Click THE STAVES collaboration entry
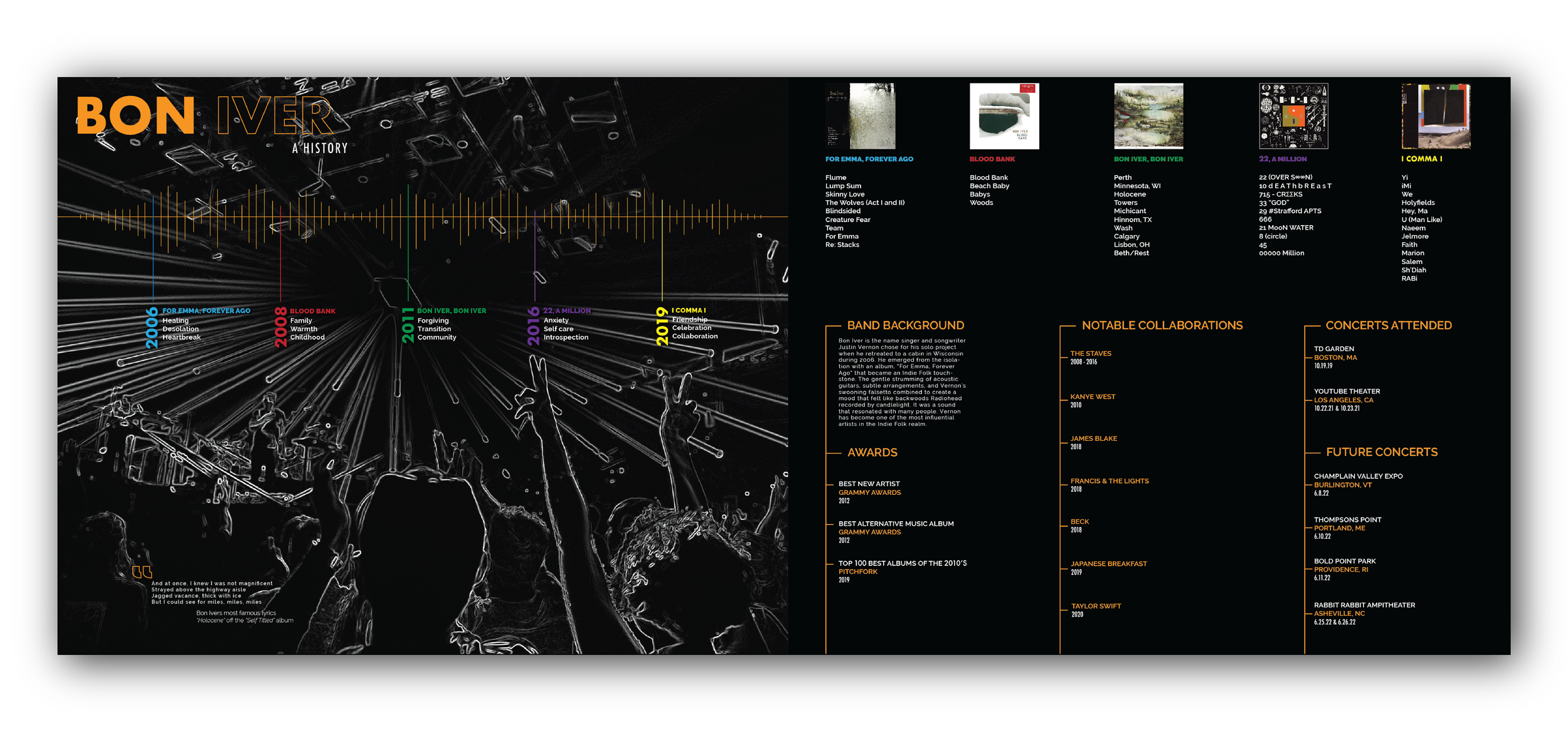The image size is (1568, 732). pyautogui.click(x=1091, y=358)
